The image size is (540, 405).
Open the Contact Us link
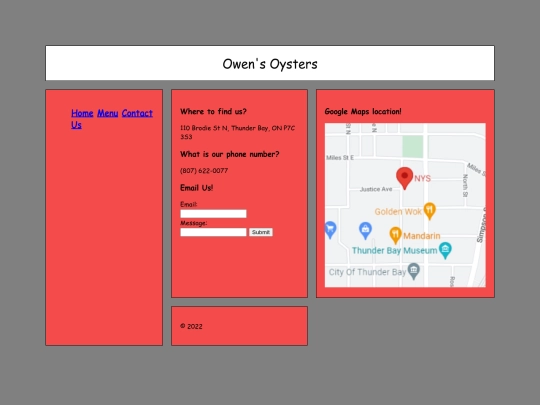click(x=112, y=119)
